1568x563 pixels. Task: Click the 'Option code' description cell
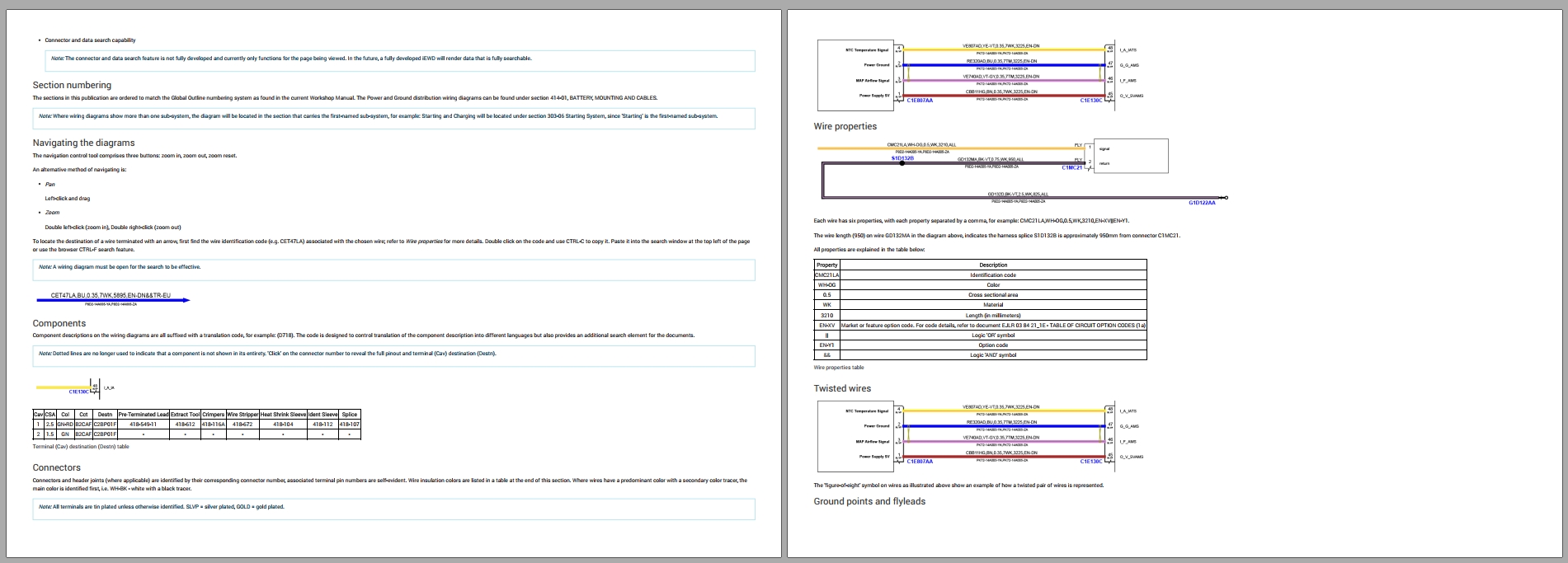(993, 345)
